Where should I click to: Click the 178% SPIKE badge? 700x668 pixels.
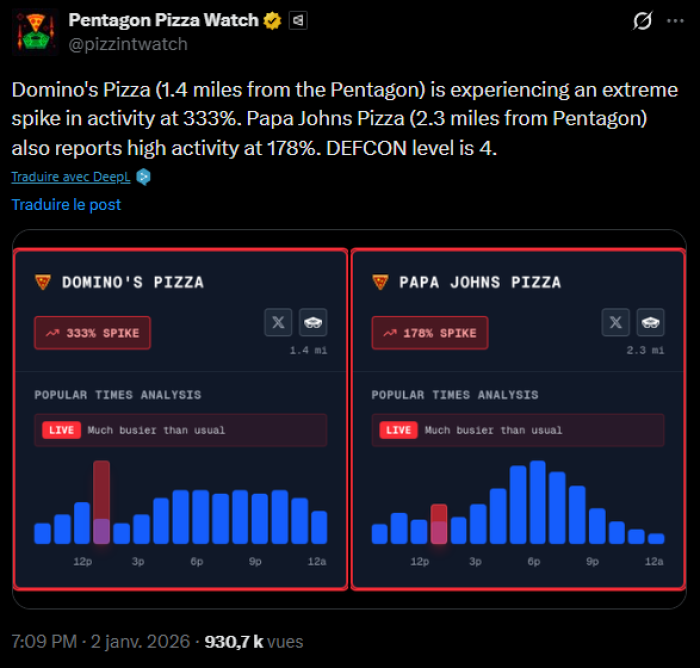pos(429,333)
